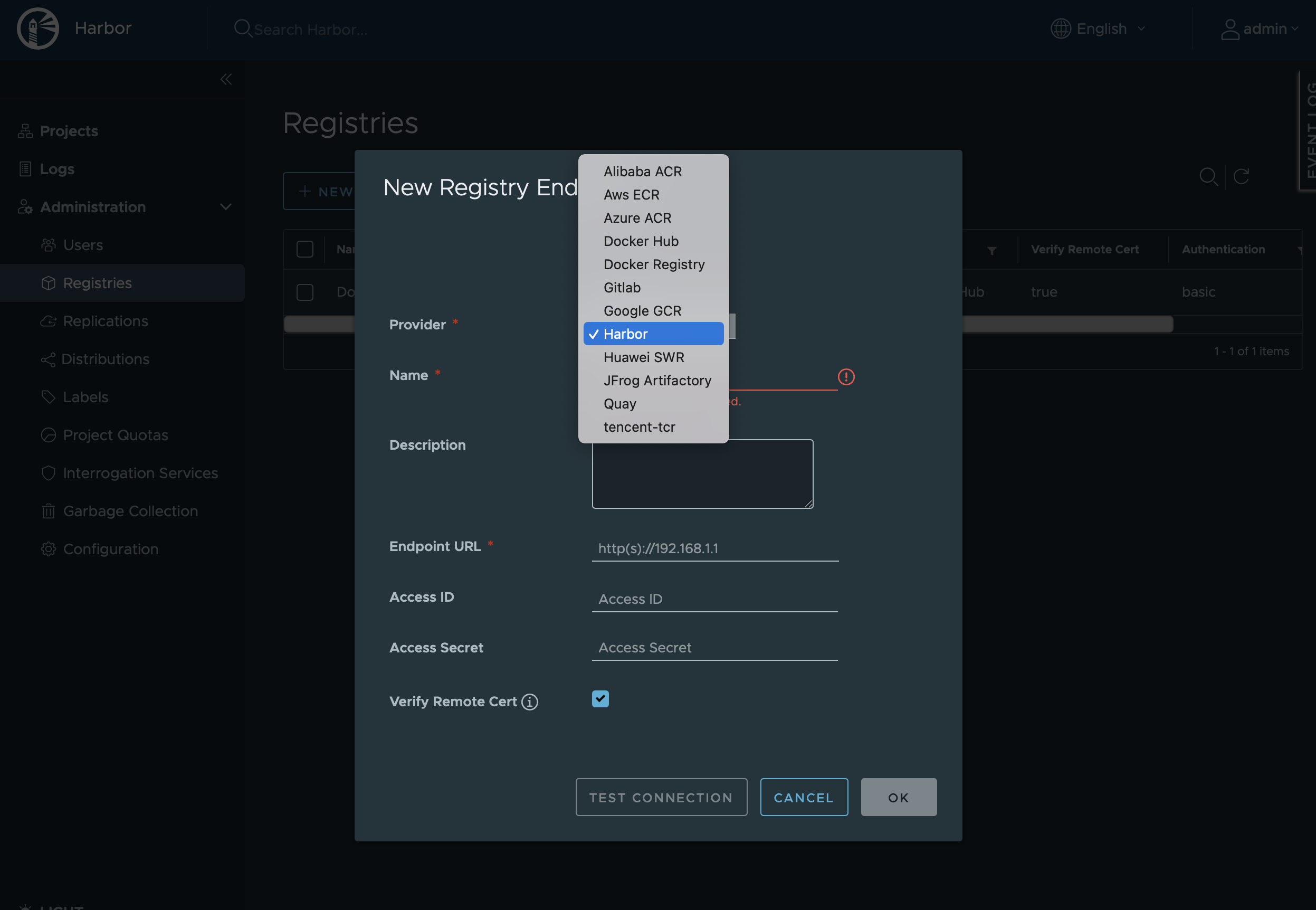The height and width of the screenshot is (910, 1316).
Task: Click the filter icon left of Verify Remote Cert
Action: (x=991, y=250)
